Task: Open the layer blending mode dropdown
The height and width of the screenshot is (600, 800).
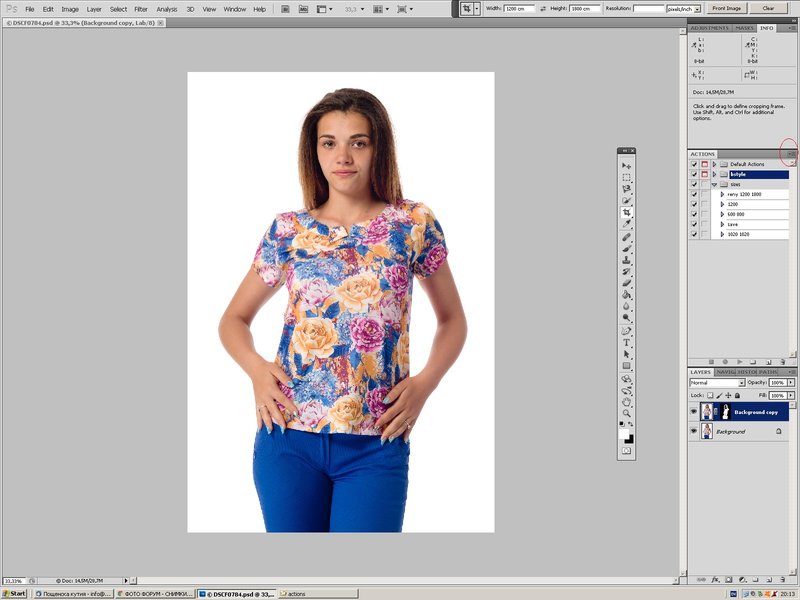Action: tap(716, 382)
